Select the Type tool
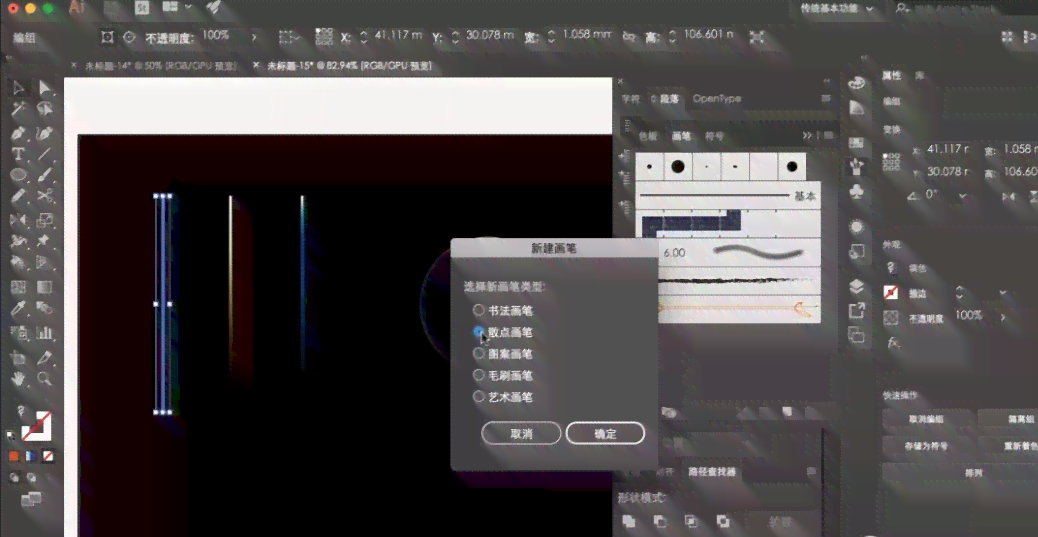This screenshot has width=1038, height=537. [x=19, y=155]
